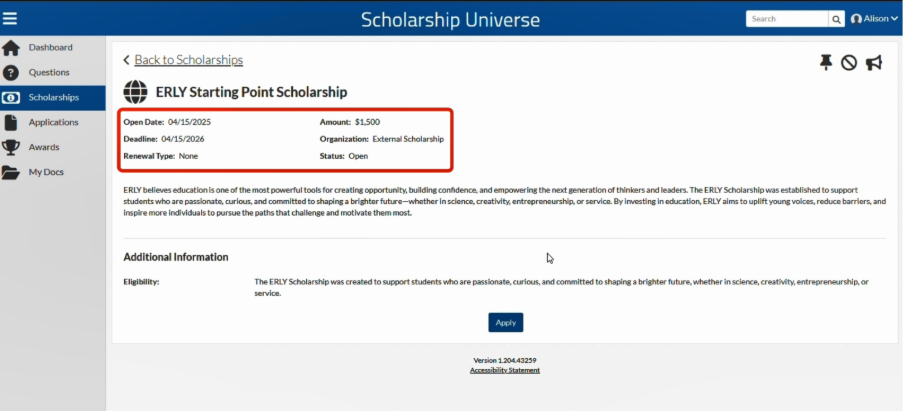Viewport: 903px width, 411px height.
Task: Pin this scholarship with the pushpin icon
Action: click(x=826, y=62)
